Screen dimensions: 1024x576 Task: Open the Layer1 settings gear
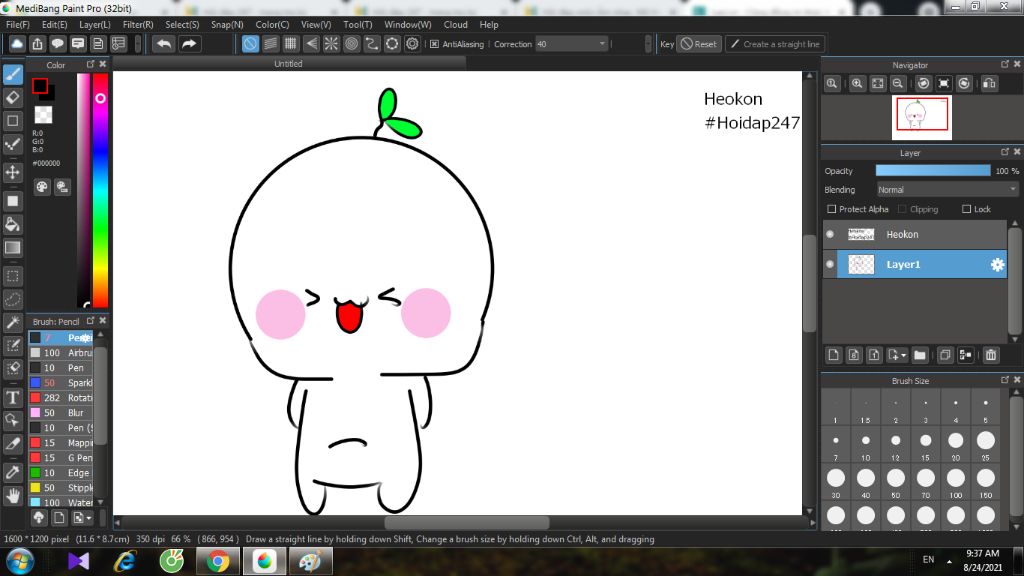pyautogui.click(x=997, y=264)
